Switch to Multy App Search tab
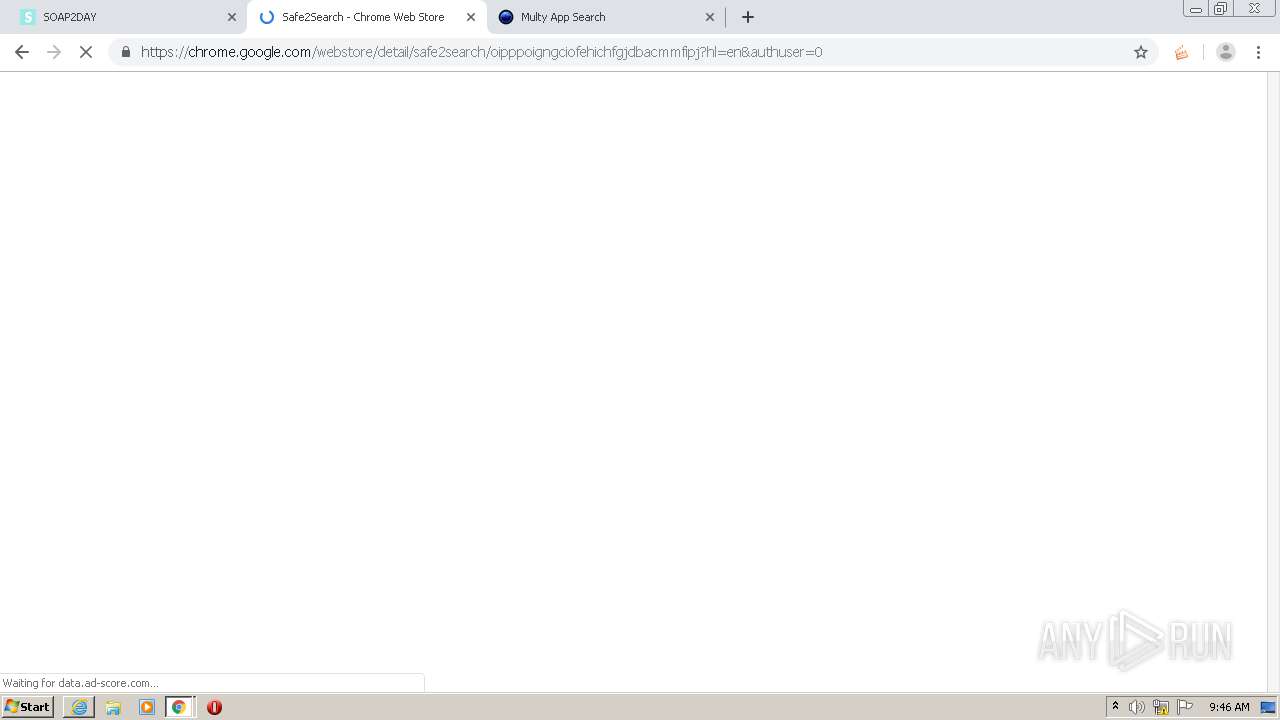1280x720 pixels. pos(606,17)
